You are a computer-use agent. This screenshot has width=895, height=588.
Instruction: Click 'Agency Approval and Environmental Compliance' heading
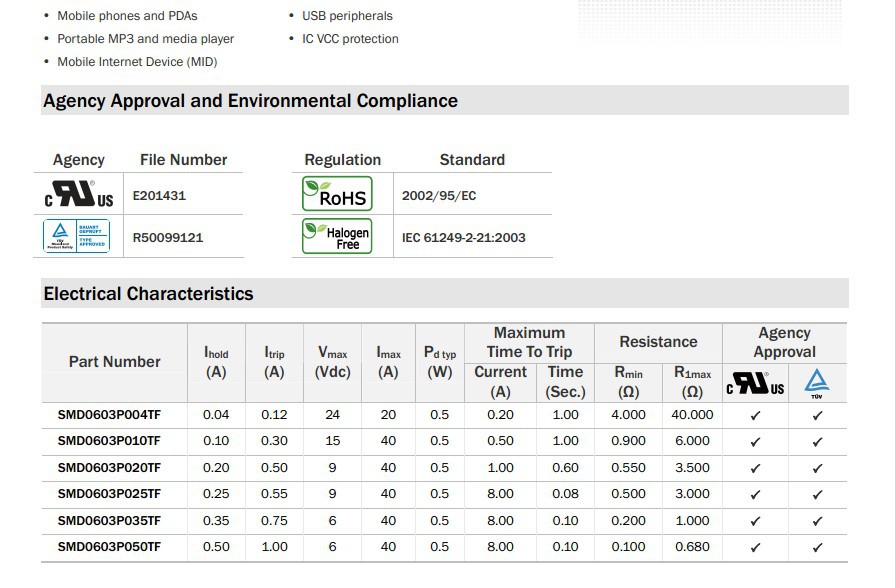click(x=251, y=101)
